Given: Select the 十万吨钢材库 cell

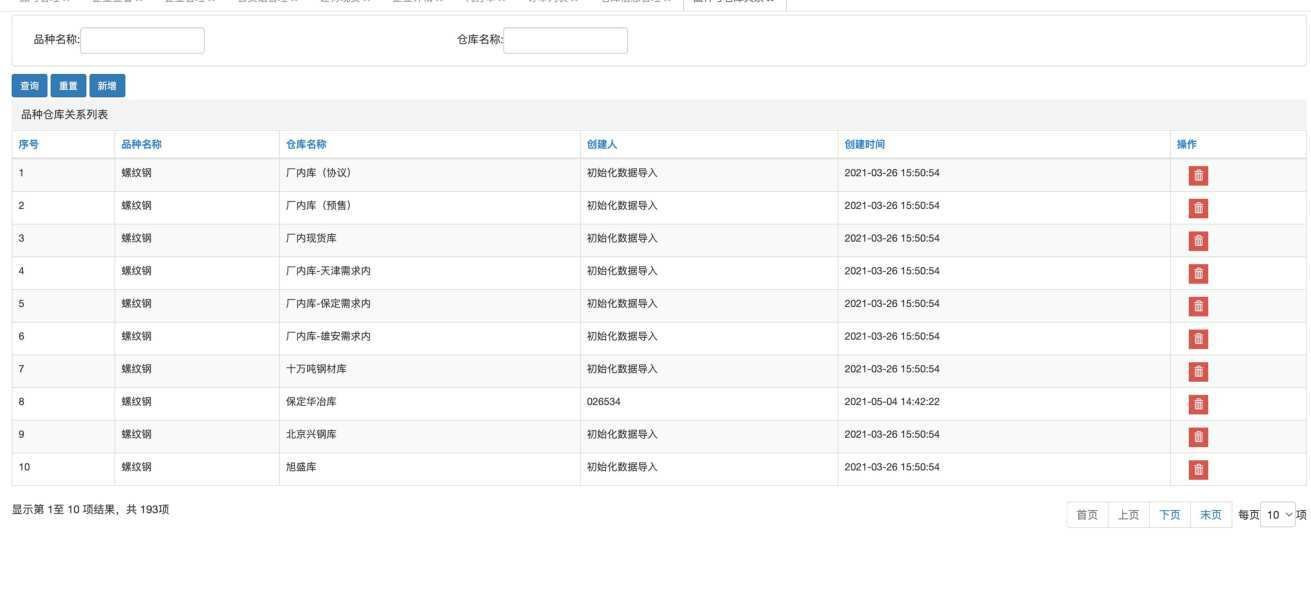Looking at the screenshot, I should point(430,369).
